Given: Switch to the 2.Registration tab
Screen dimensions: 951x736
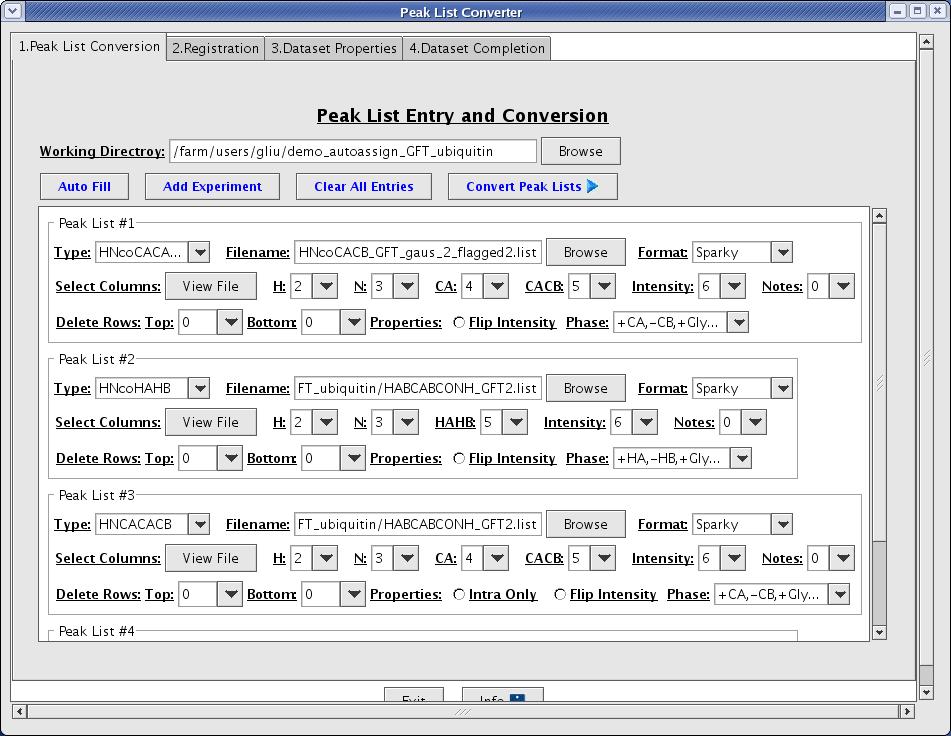Looking at the screenshot, I should (x=216, y=48).
